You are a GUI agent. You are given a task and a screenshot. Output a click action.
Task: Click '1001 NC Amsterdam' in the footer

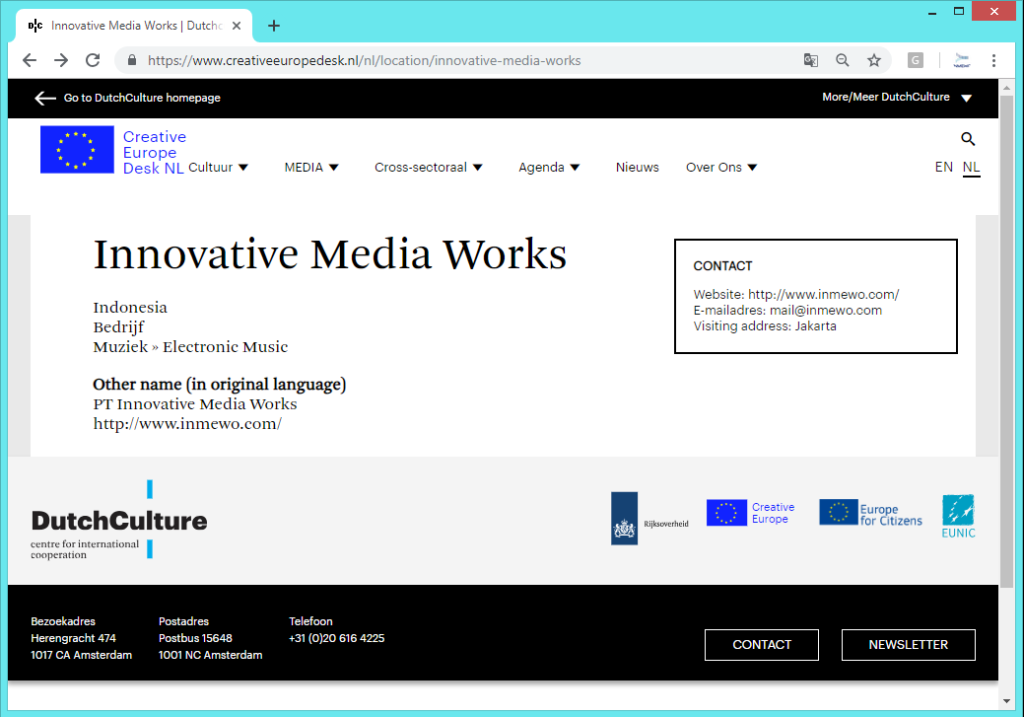click(x=210, y=655)
